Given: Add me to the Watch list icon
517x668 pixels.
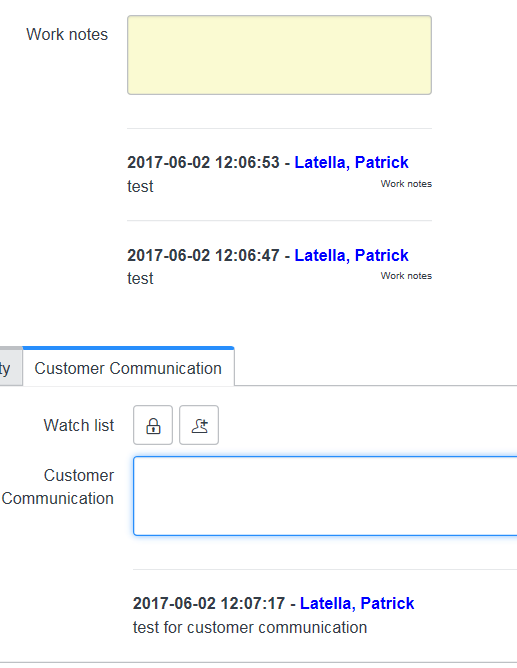Looking at the screenshot, I should (x=199, y=425).
